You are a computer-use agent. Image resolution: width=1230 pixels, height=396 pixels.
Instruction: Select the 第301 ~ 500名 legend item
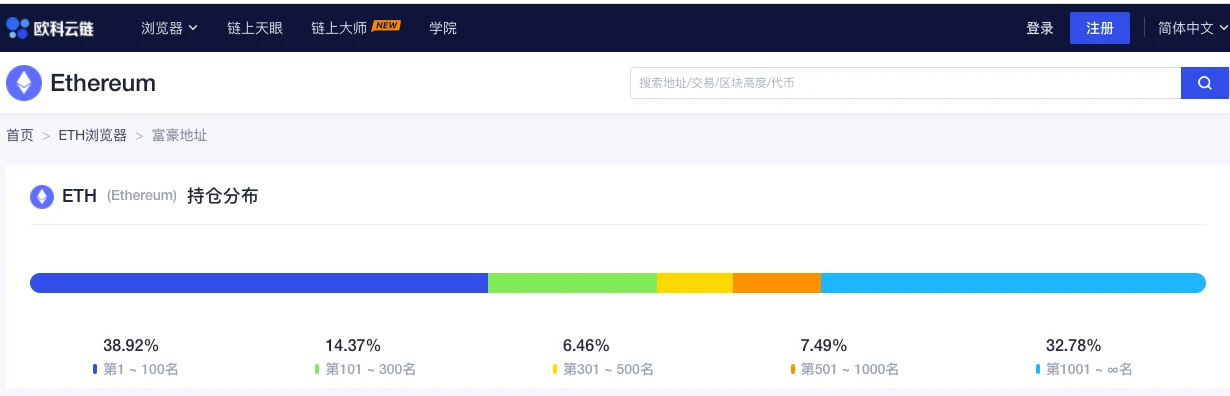point(603,369)
